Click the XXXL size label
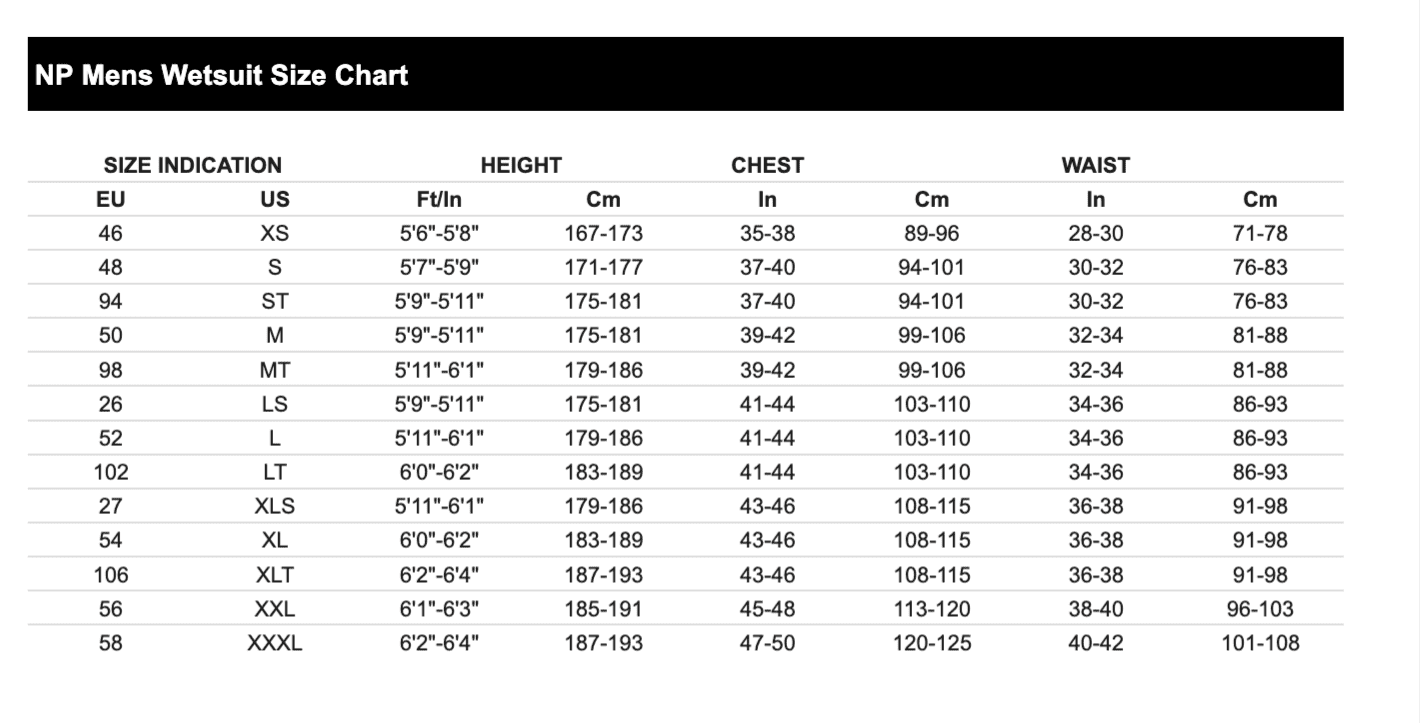This screenshot has width=1420, height=723. pos(274,643)
